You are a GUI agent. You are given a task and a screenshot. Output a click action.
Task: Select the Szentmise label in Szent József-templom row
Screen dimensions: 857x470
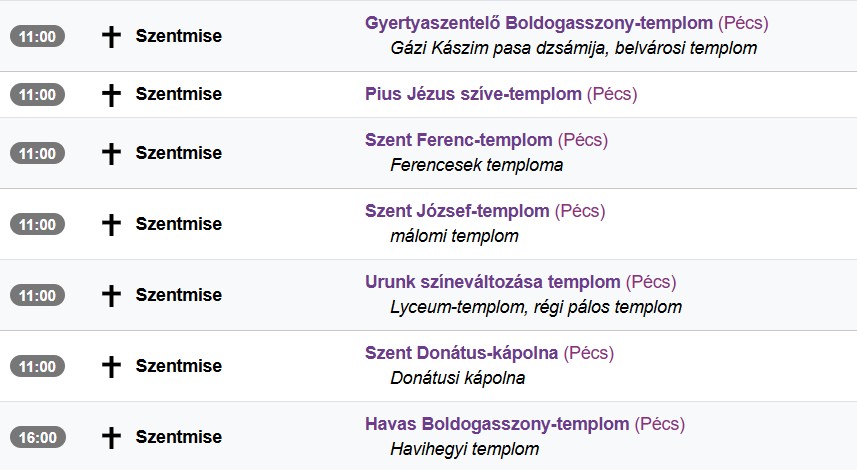coord(179,224)
